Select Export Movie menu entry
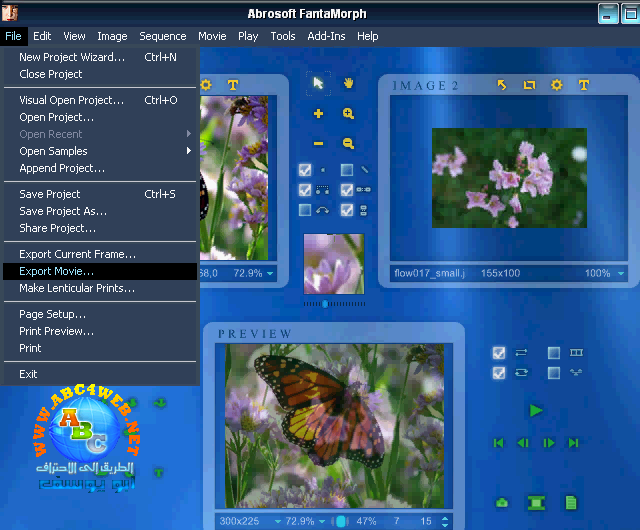Screen dimensions: 640x530 coord(100,271)
